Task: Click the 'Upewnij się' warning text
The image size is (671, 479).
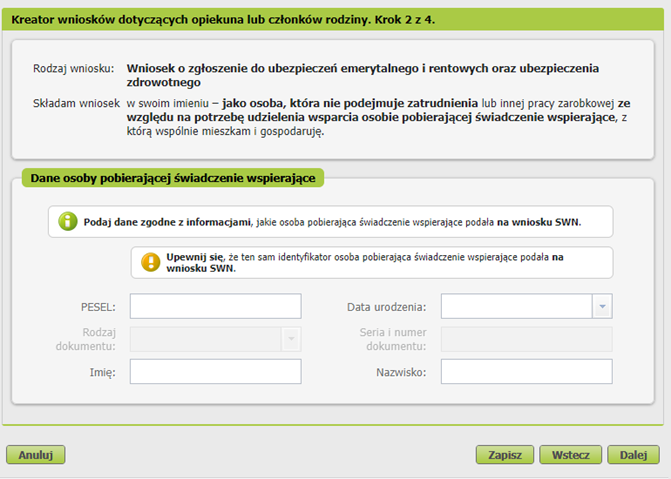Action: coord(365,263)
